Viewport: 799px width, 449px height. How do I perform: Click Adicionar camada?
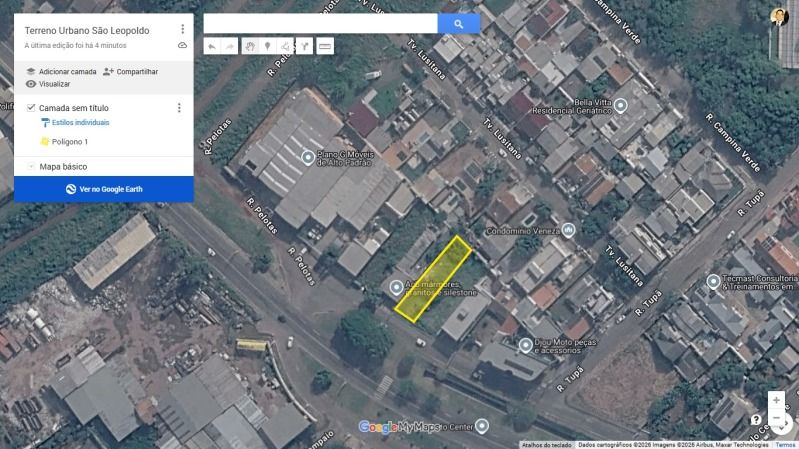coord(61,72)
